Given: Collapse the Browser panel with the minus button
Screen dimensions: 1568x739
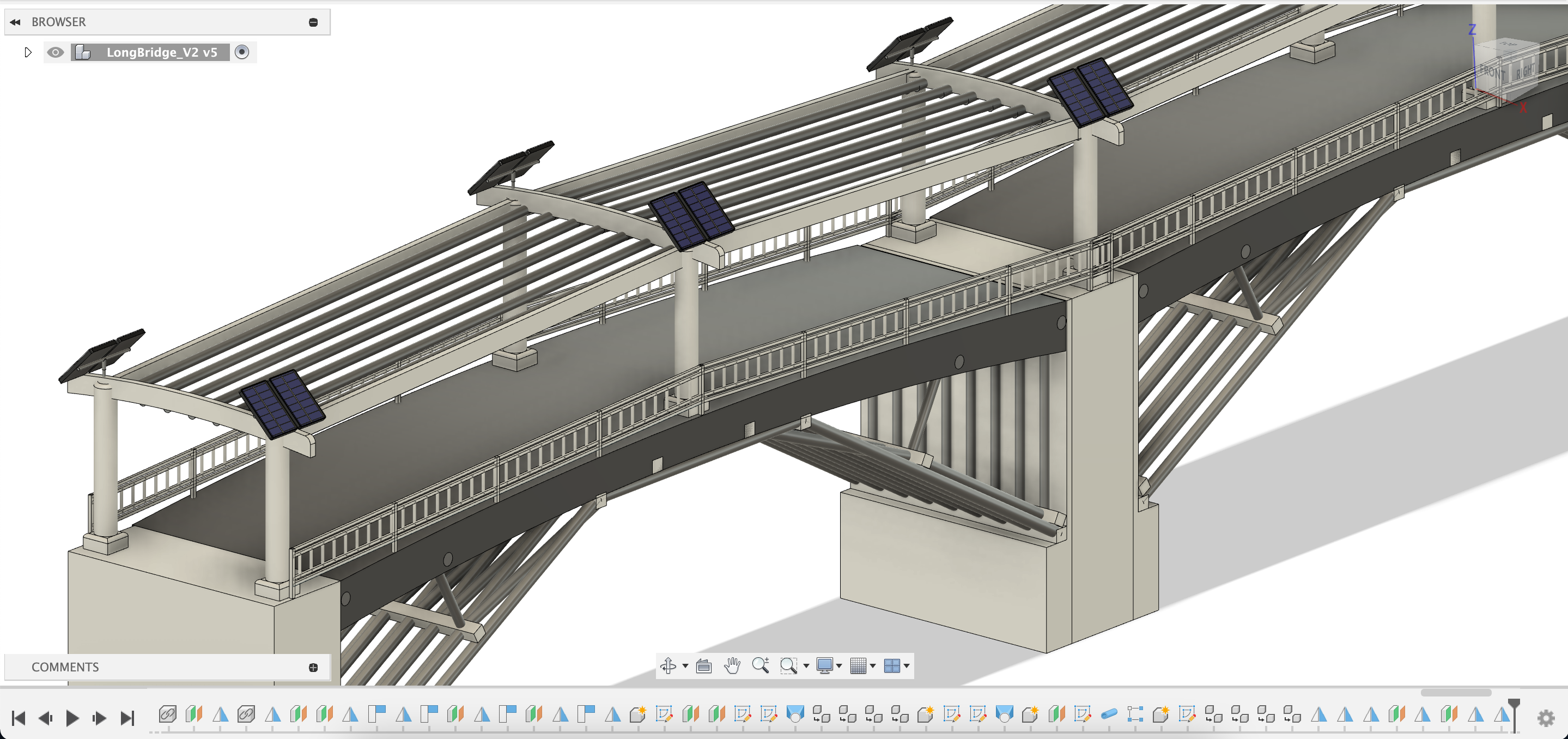Looking at the screenshot, I should 313,22.
